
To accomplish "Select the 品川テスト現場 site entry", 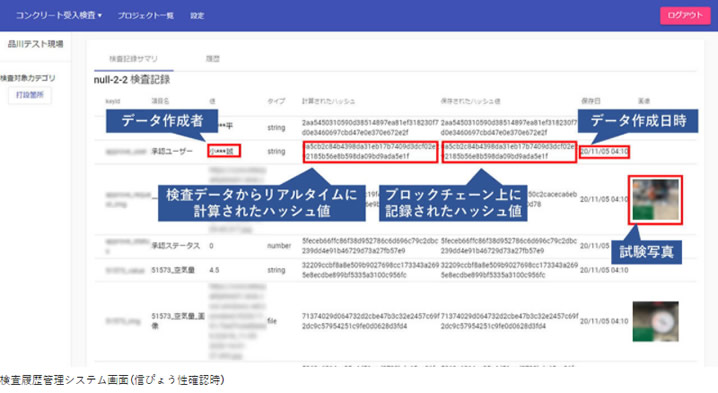I will 36,44.
